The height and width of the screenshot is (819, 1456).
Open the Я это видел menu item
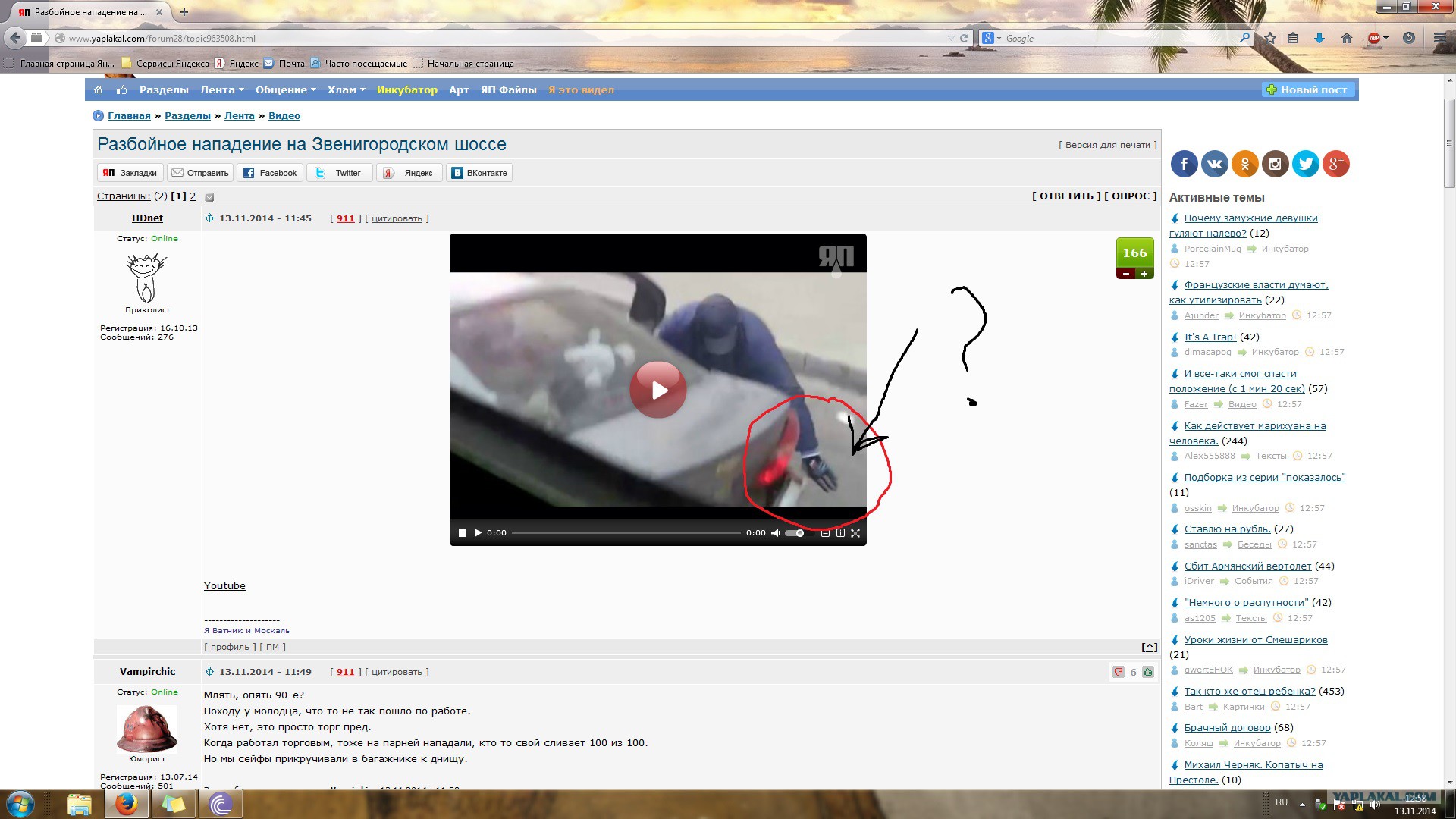582,89
